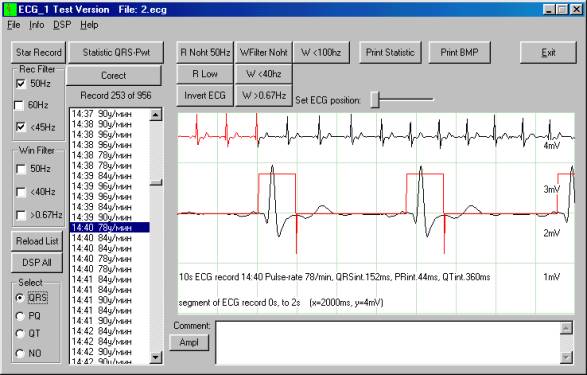Open the File menu
Image resolution: width=587 pixels, height=375 pixels.
pos(14,25)
